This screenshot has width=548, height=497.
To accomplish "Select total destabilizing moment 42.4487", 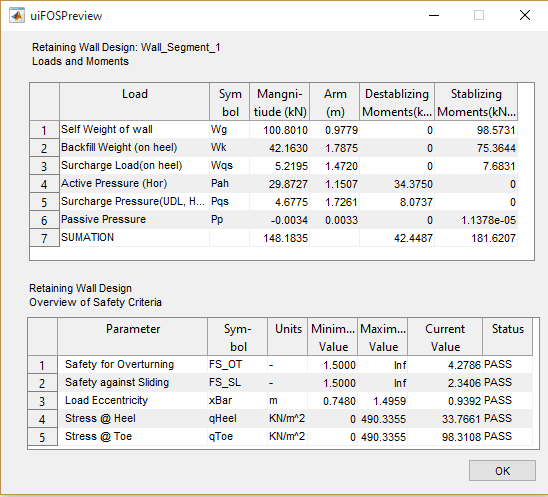I will click(397, 238).
